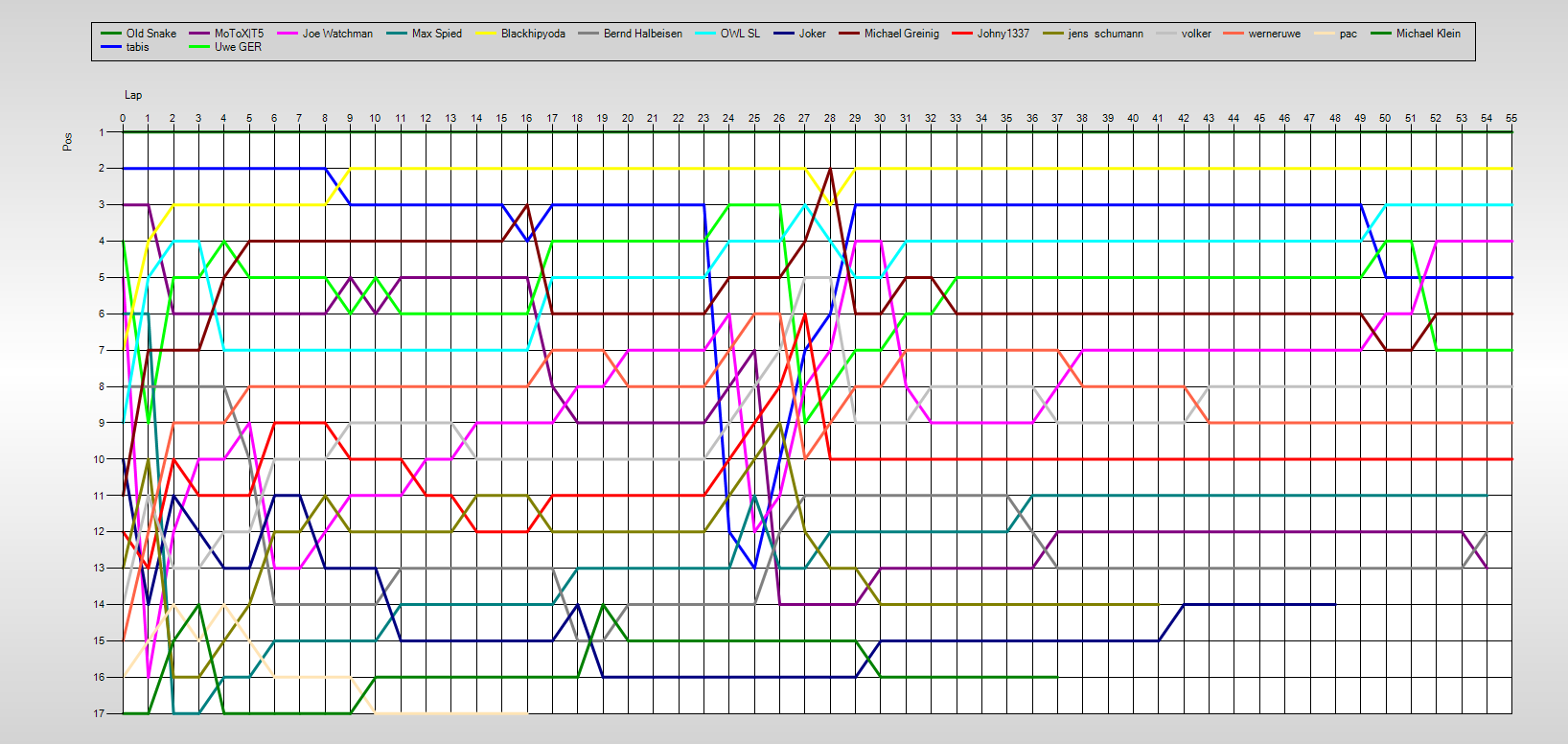Select jens schumann legend label

1106,34
